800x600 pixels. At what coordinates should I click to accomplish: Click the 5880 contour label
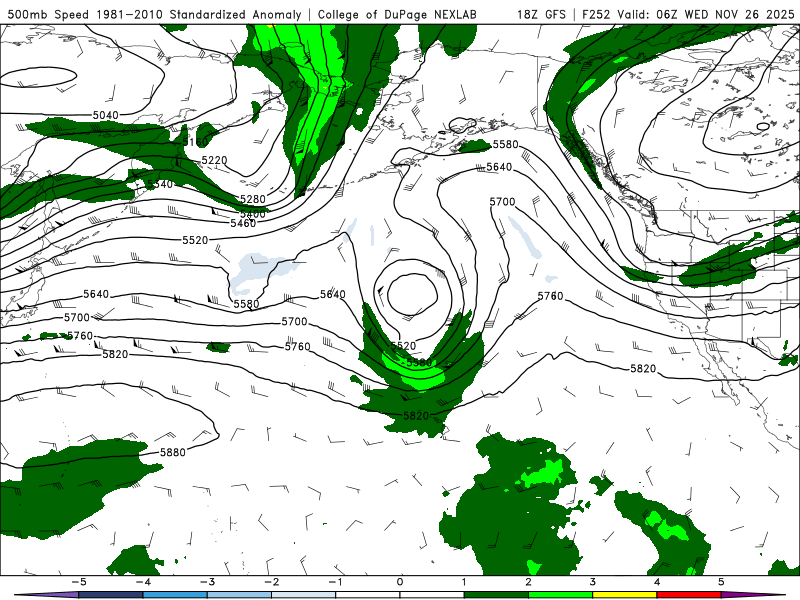[x=172, y=452]
